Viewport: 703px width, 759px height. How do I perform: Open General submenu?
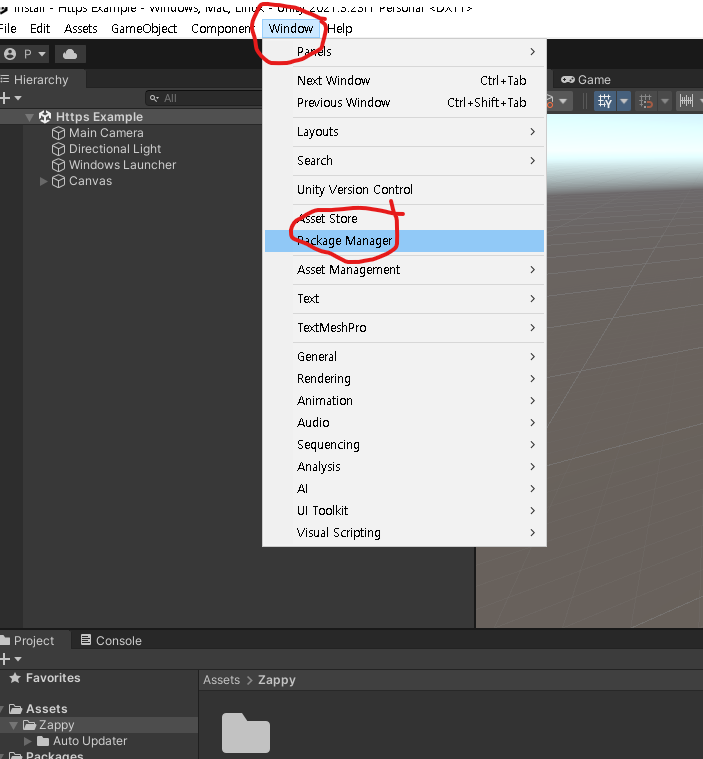pyautogui.click(x=404, y=357)
